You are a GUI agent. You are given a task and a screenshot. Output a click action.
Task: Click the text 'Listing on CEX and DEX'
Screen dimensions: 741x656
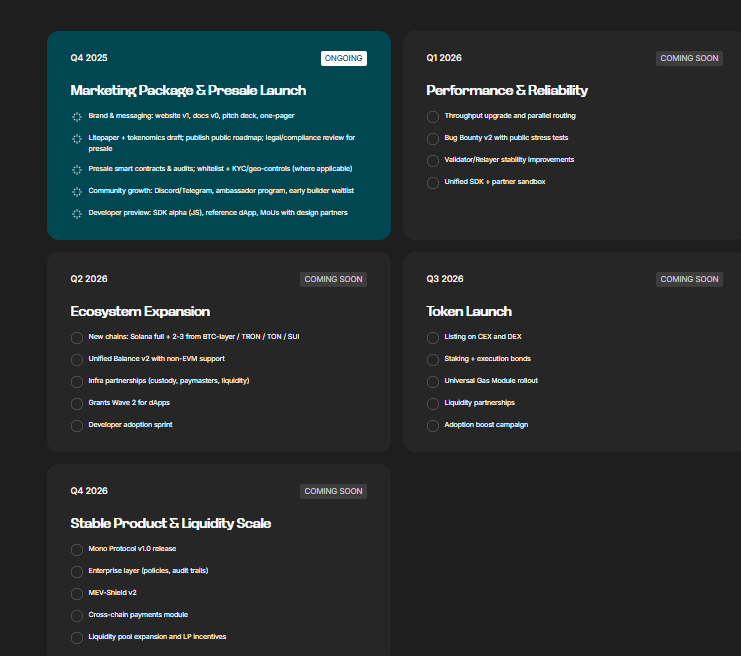483,337
